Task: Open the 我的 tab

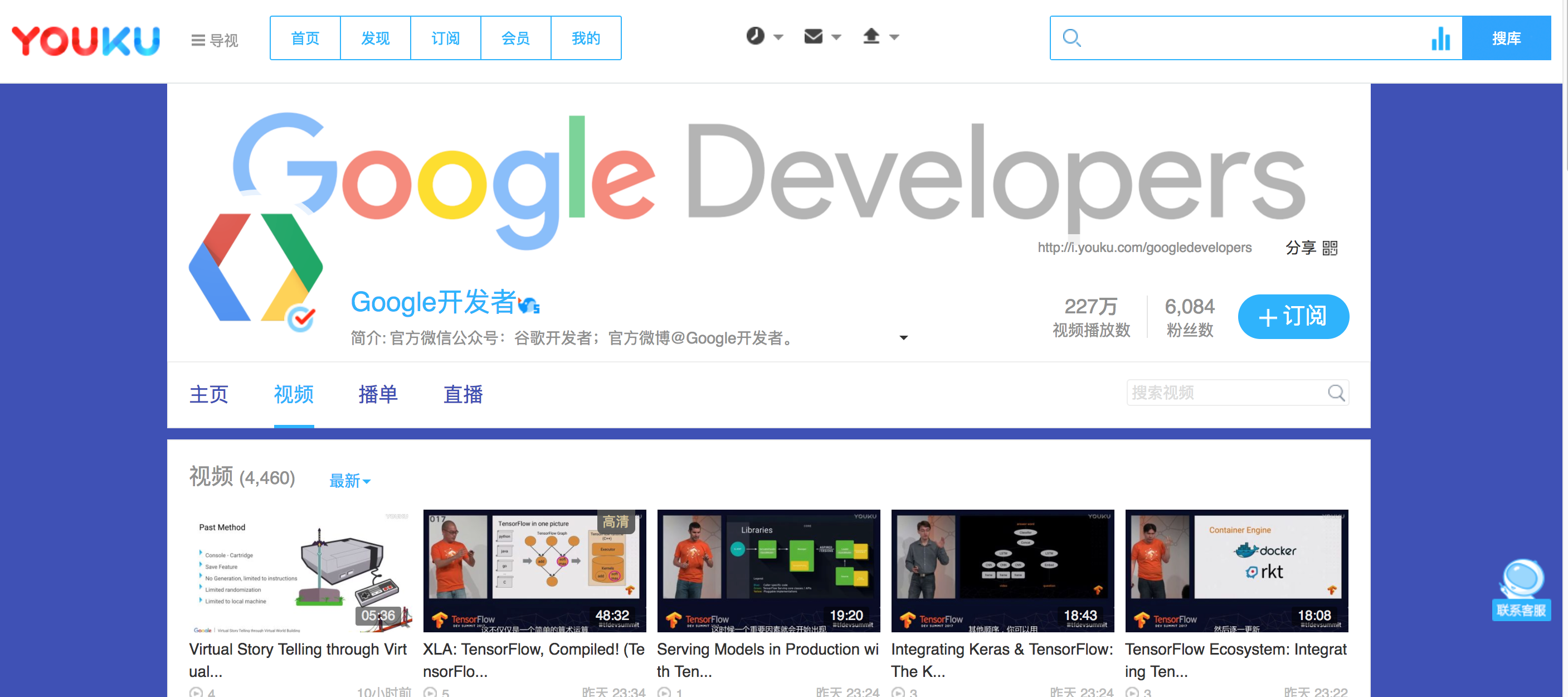Action: [586, 38]
